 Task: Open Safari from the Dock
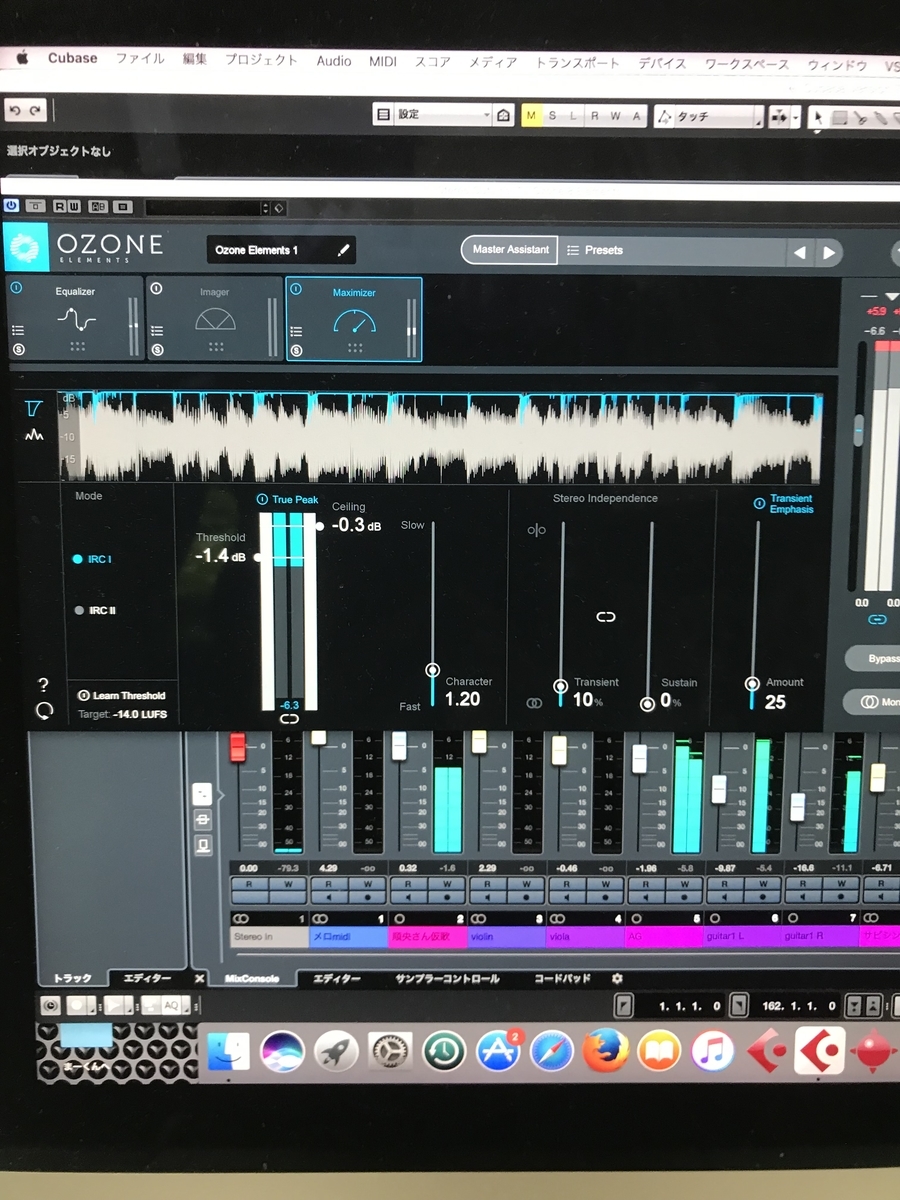pyautogui.click(x=552, y=1051)
